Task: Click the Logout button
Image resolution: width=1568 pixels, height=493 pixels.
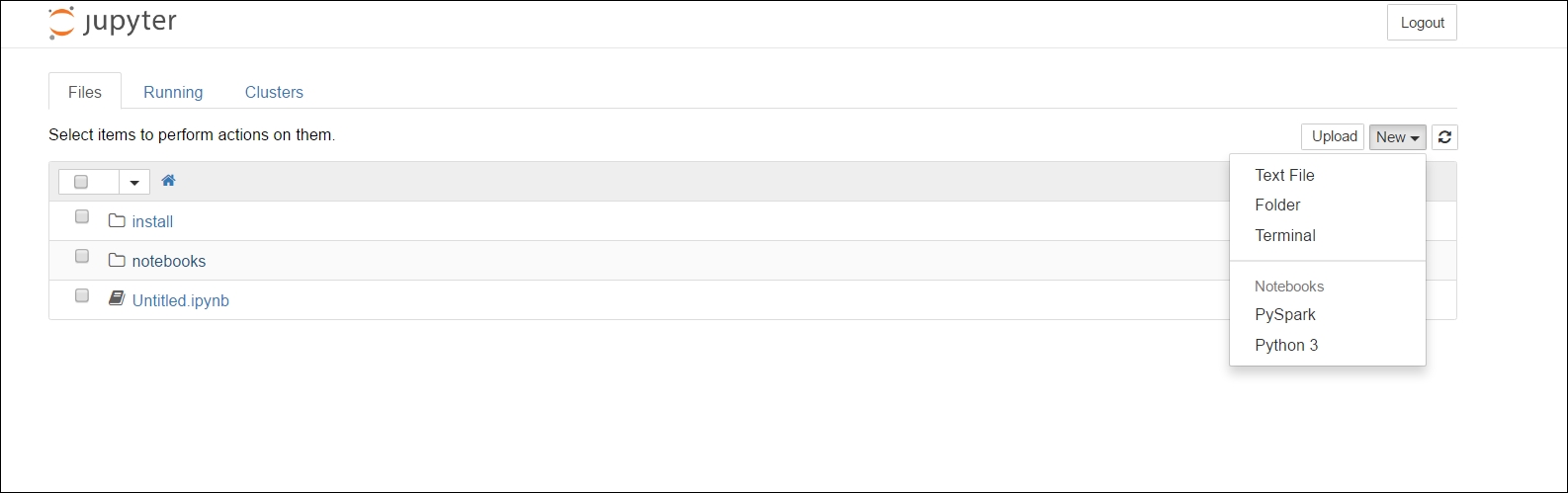Action: [1422, 23]
